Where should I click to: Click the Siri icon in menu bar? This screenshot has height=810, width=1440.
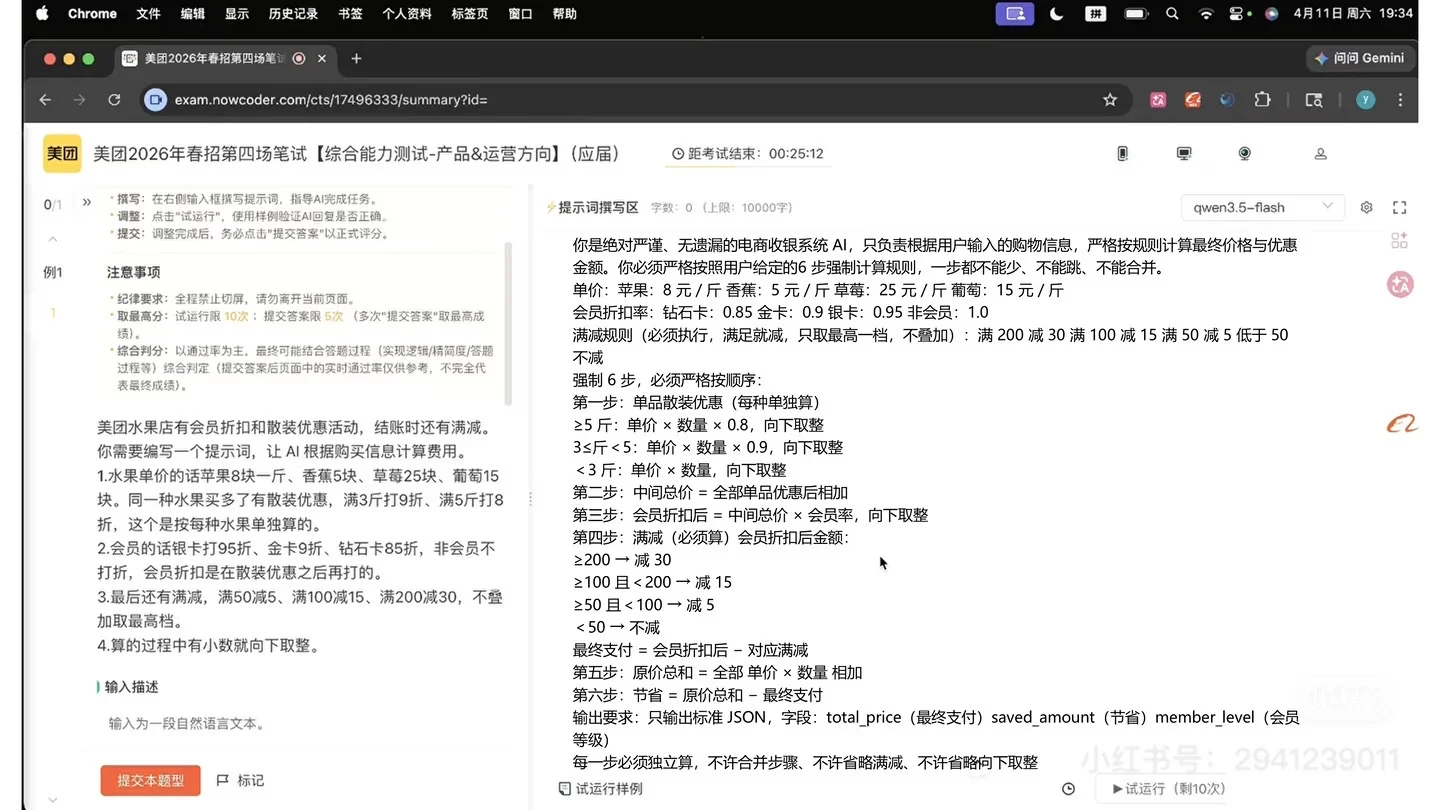1271,14
